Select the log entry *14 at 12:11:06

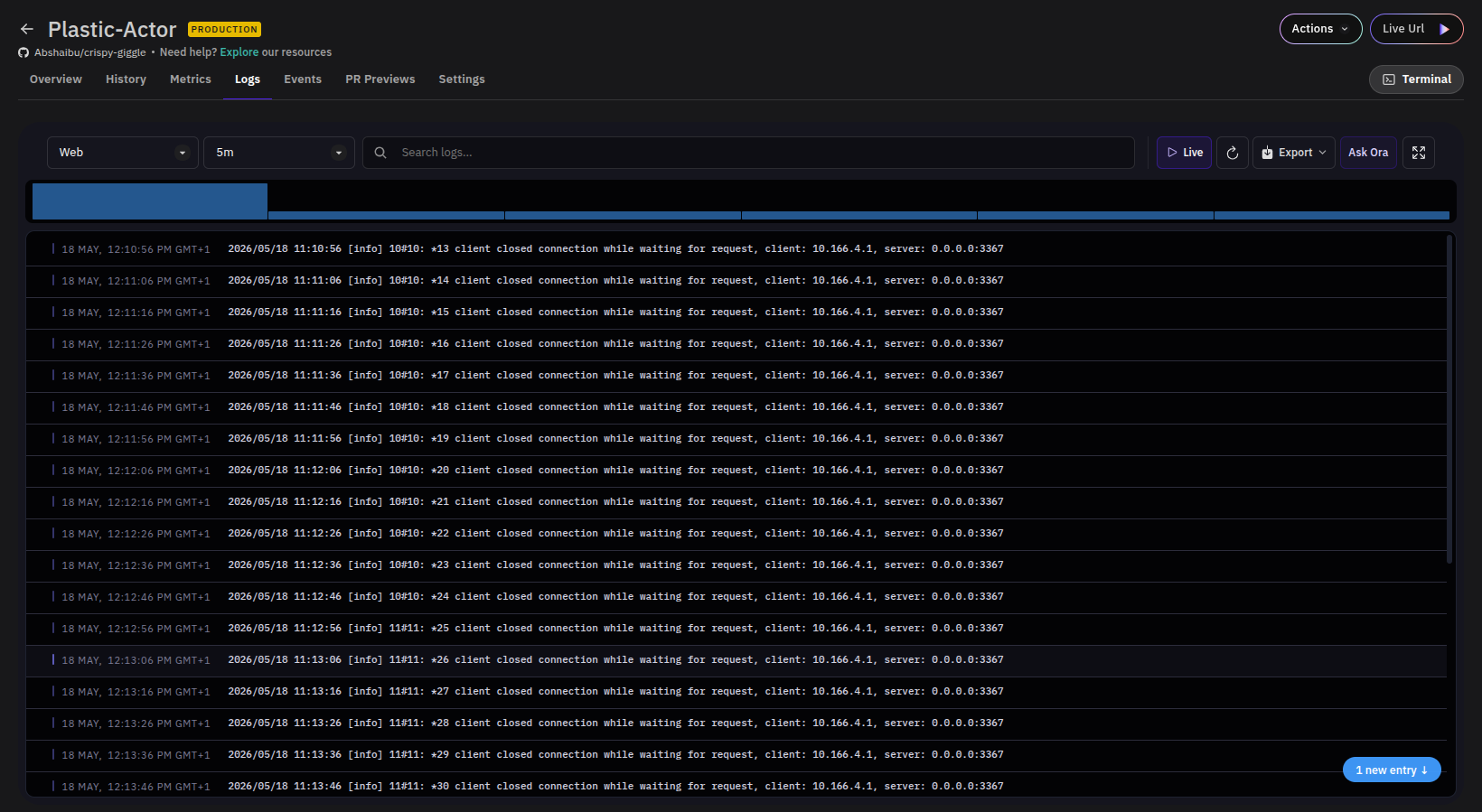click(x=736, y=281)
